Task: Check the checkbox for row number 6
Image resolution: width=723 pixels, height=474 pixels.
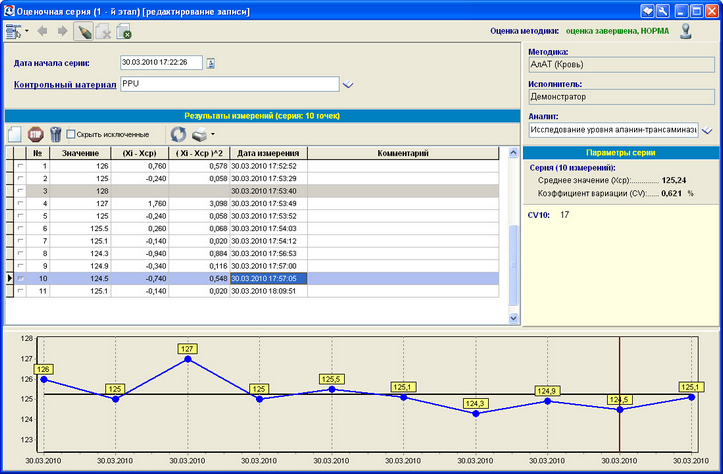Action: [20, 229]
